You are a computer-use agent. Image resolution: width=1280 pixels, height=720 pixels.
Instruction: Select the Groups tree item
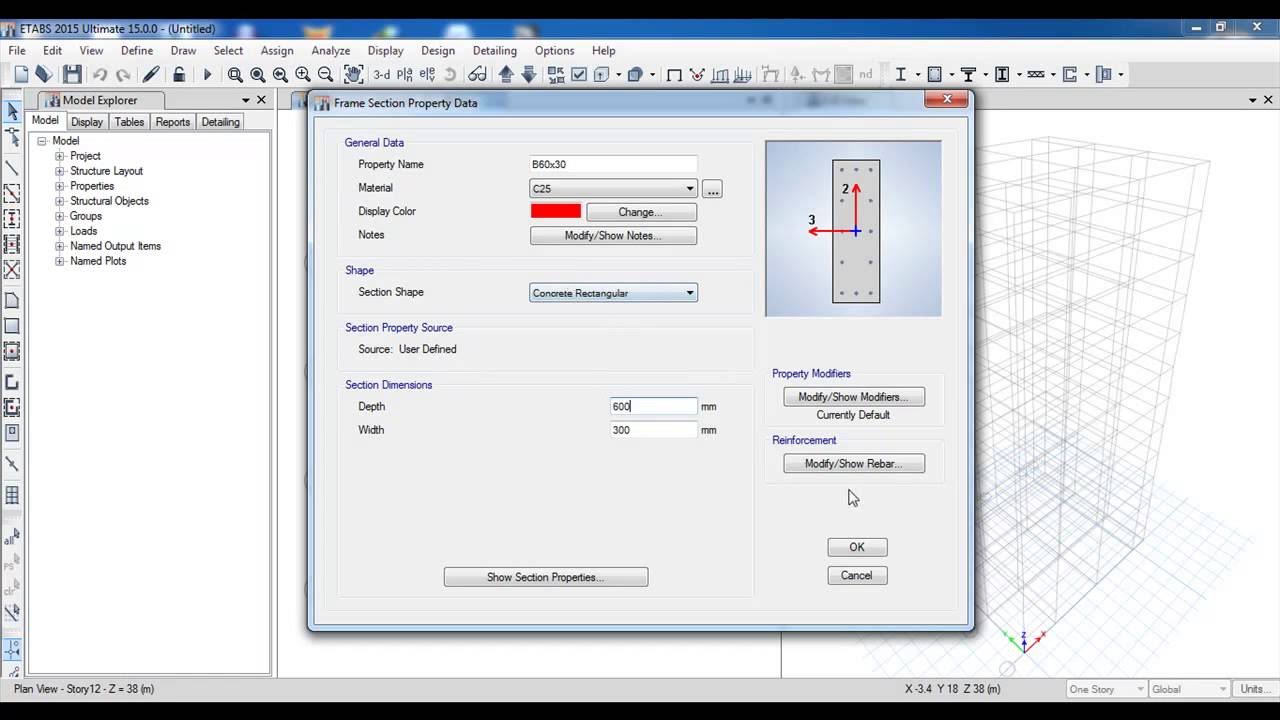[86, 216]
